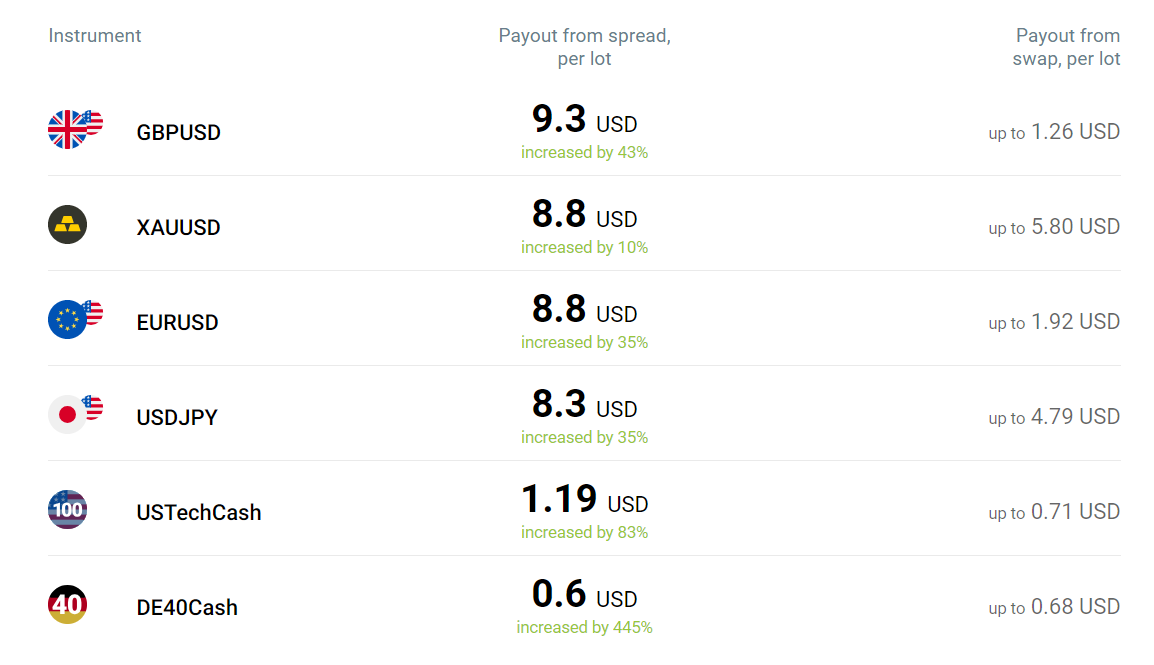Select the DE40Cash instrument name
Viewport: 1154px width, 665px height.
point(187,607)
